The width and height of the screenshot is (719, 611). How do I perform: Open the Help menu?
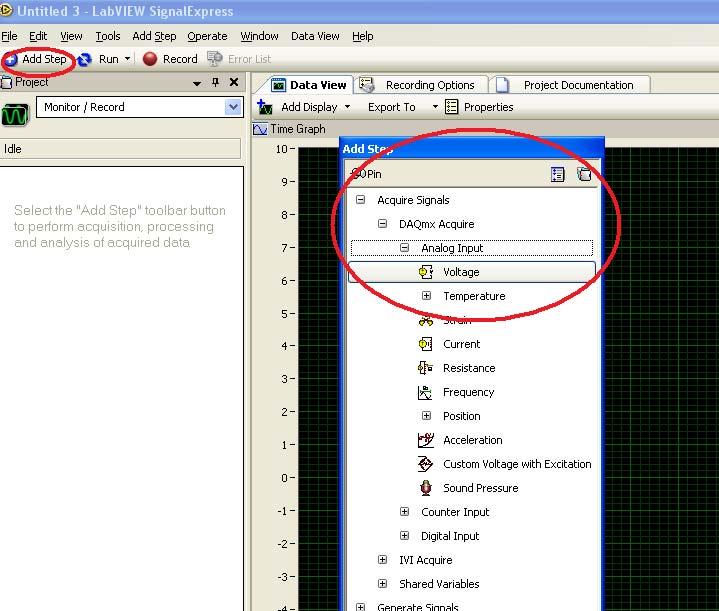click(x=363, y=36)
